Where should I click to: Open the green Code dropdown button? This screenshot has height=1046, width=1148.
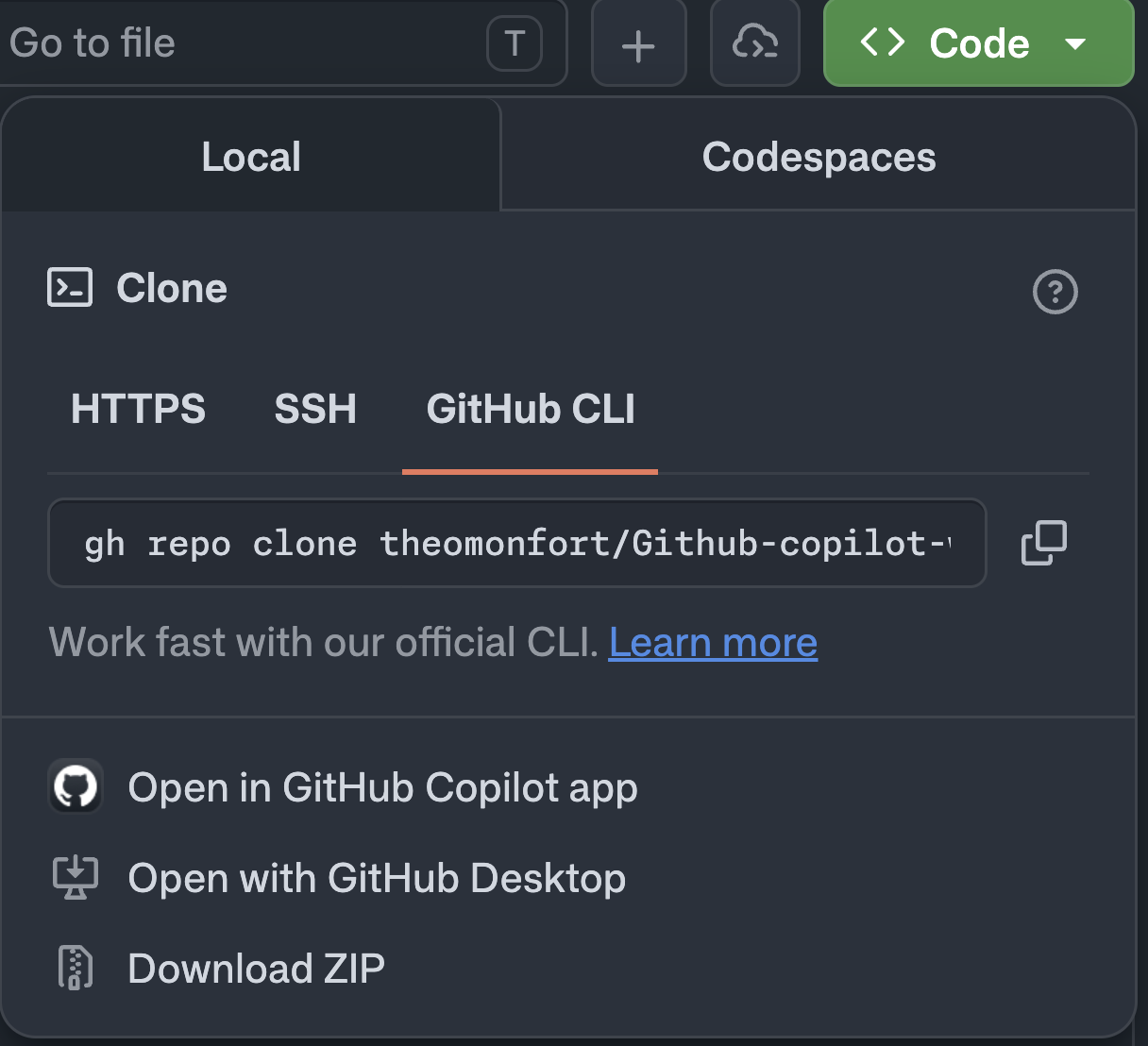coord(978,43)
